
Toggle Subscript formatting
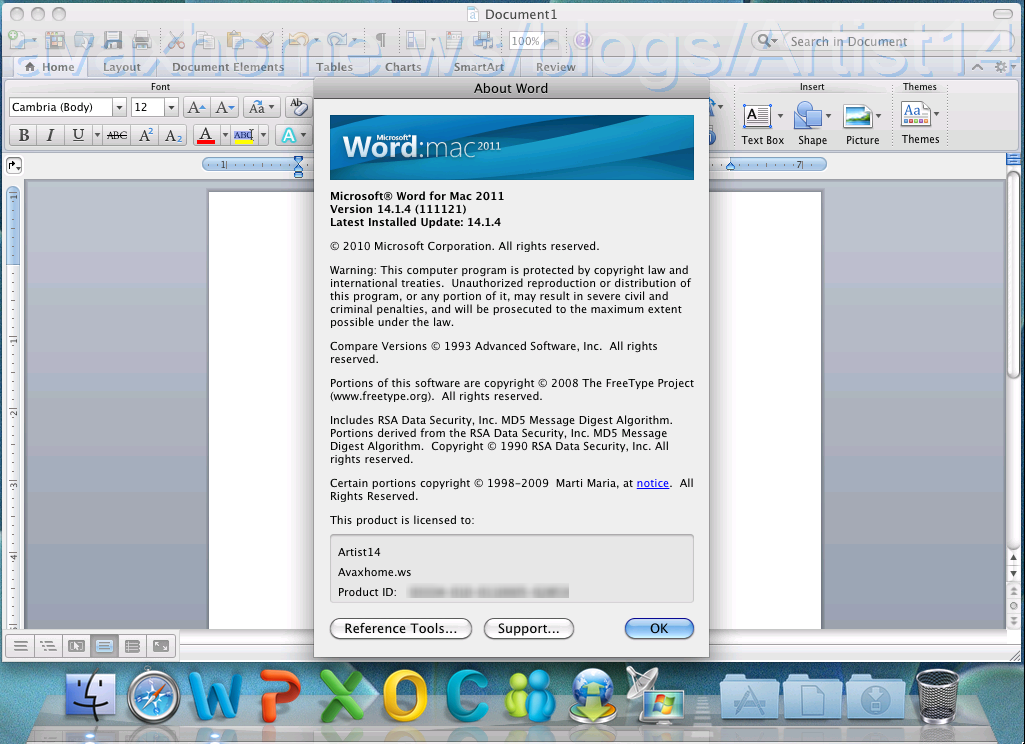[173, 135]
